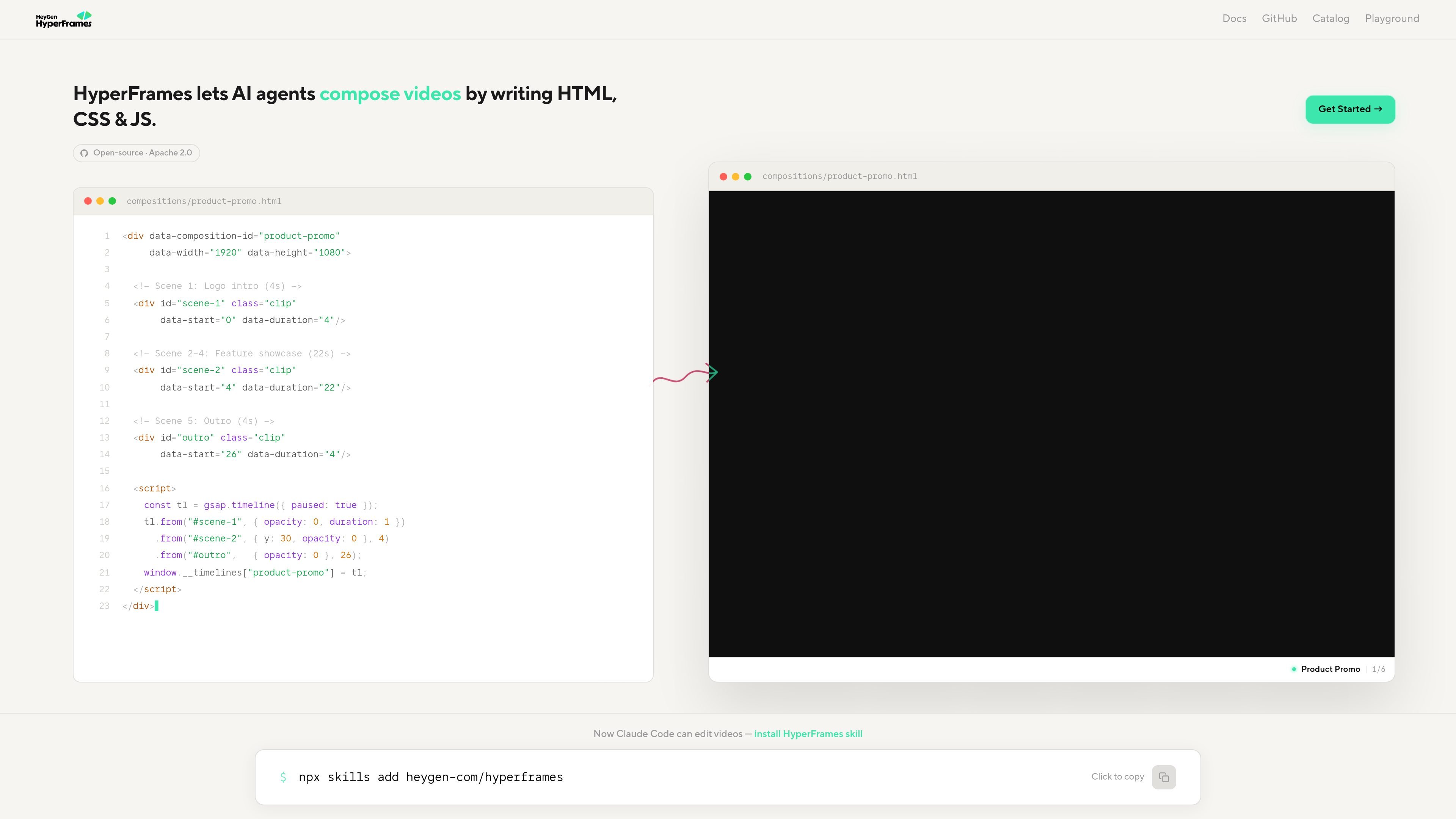This screenshot has height=819, width=1456.
Task: Click the preview window file name product-promo.html
Action: [x=839, y=176]
